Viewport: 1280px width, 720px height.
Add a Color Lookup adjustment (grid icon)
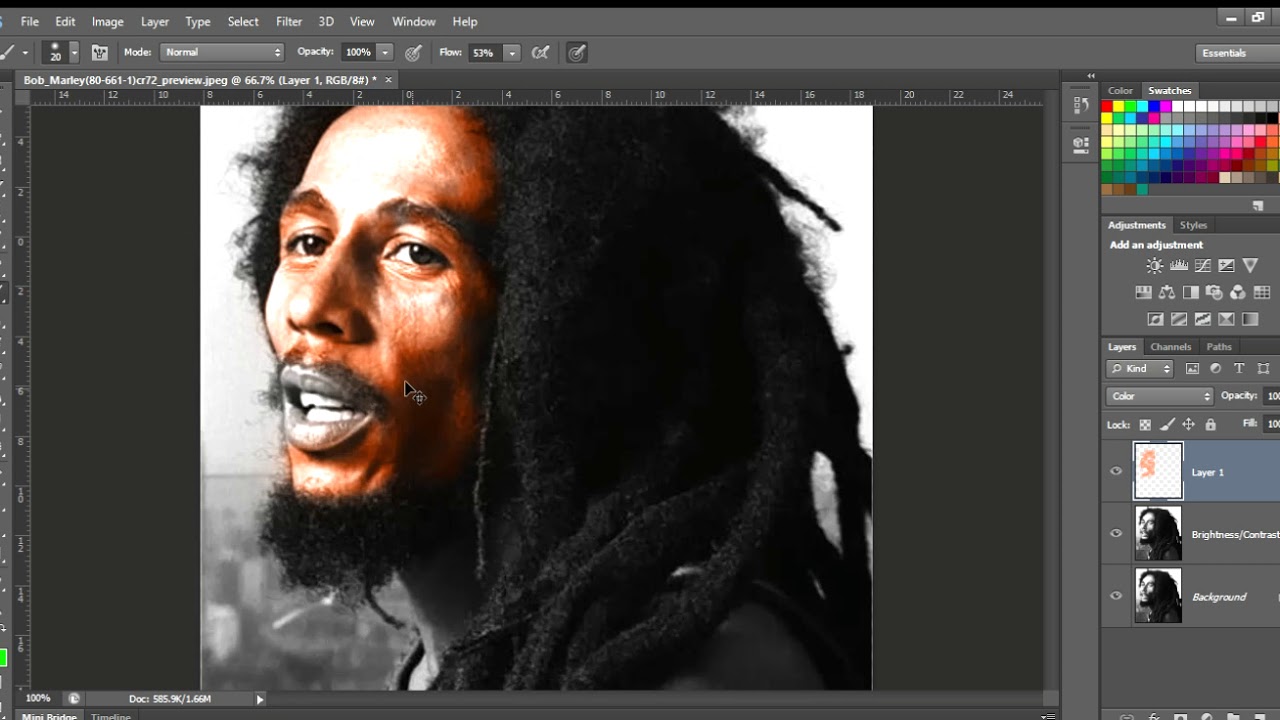point(1262,293)
